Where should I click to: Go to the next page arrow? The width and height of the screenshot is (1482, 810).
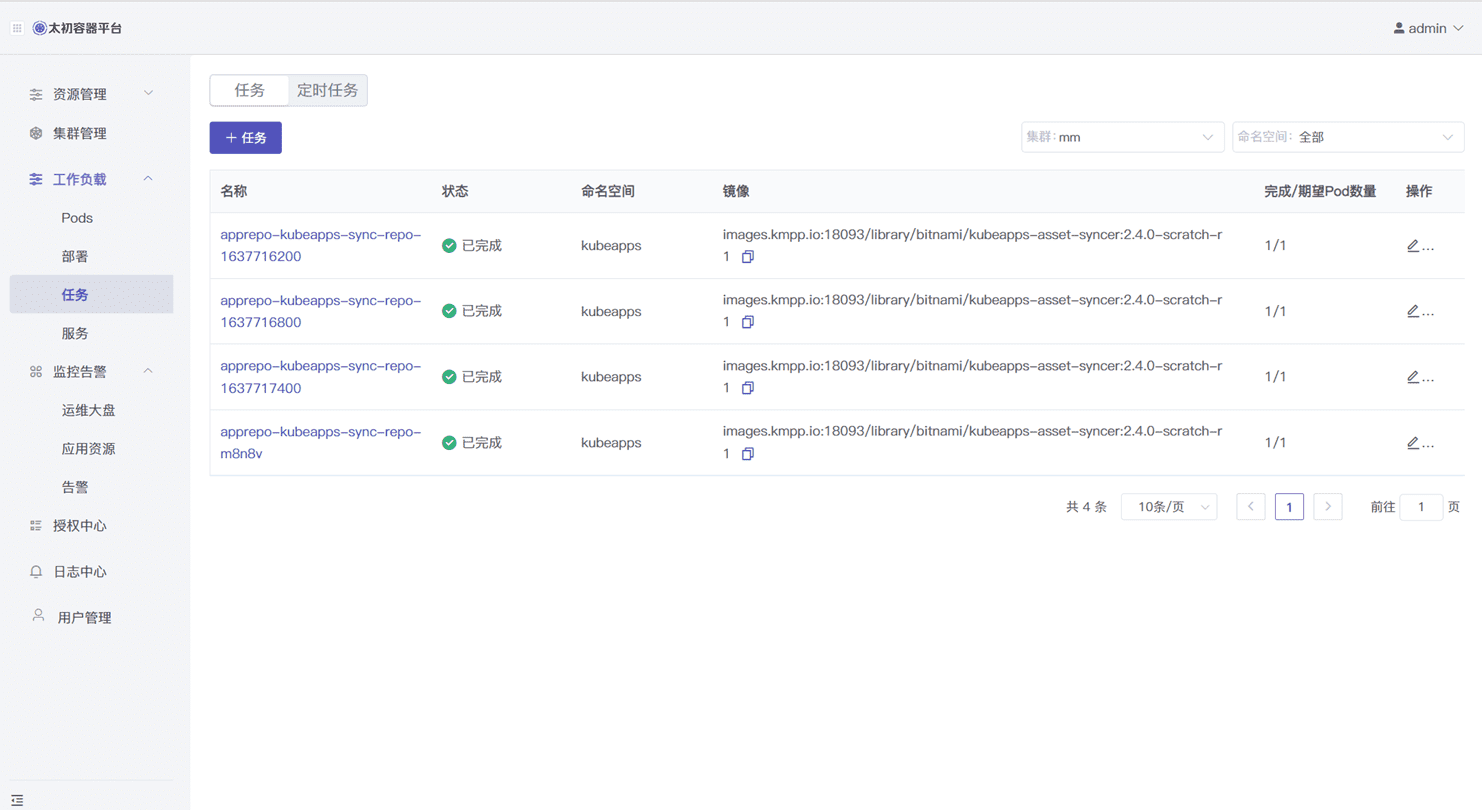click(1328, 507)
